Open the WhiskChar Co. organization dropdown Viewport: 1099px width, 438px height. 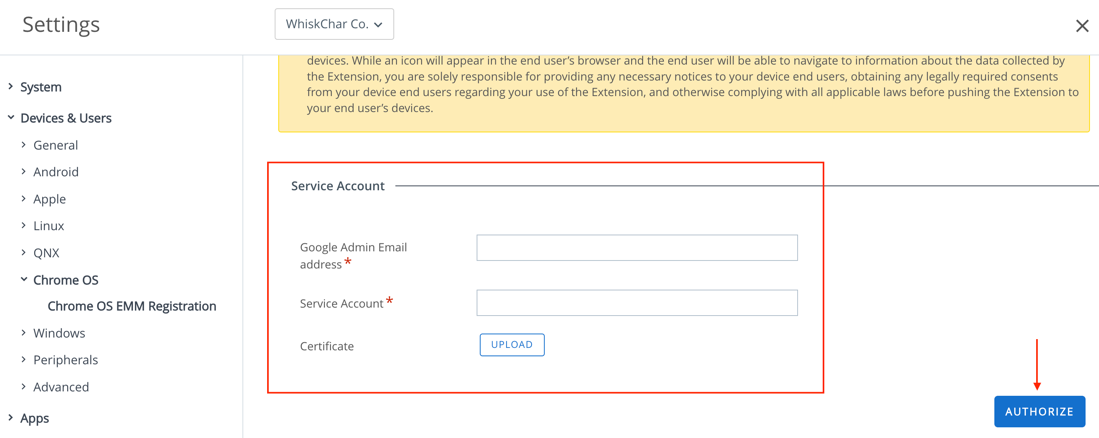(334, 24)
